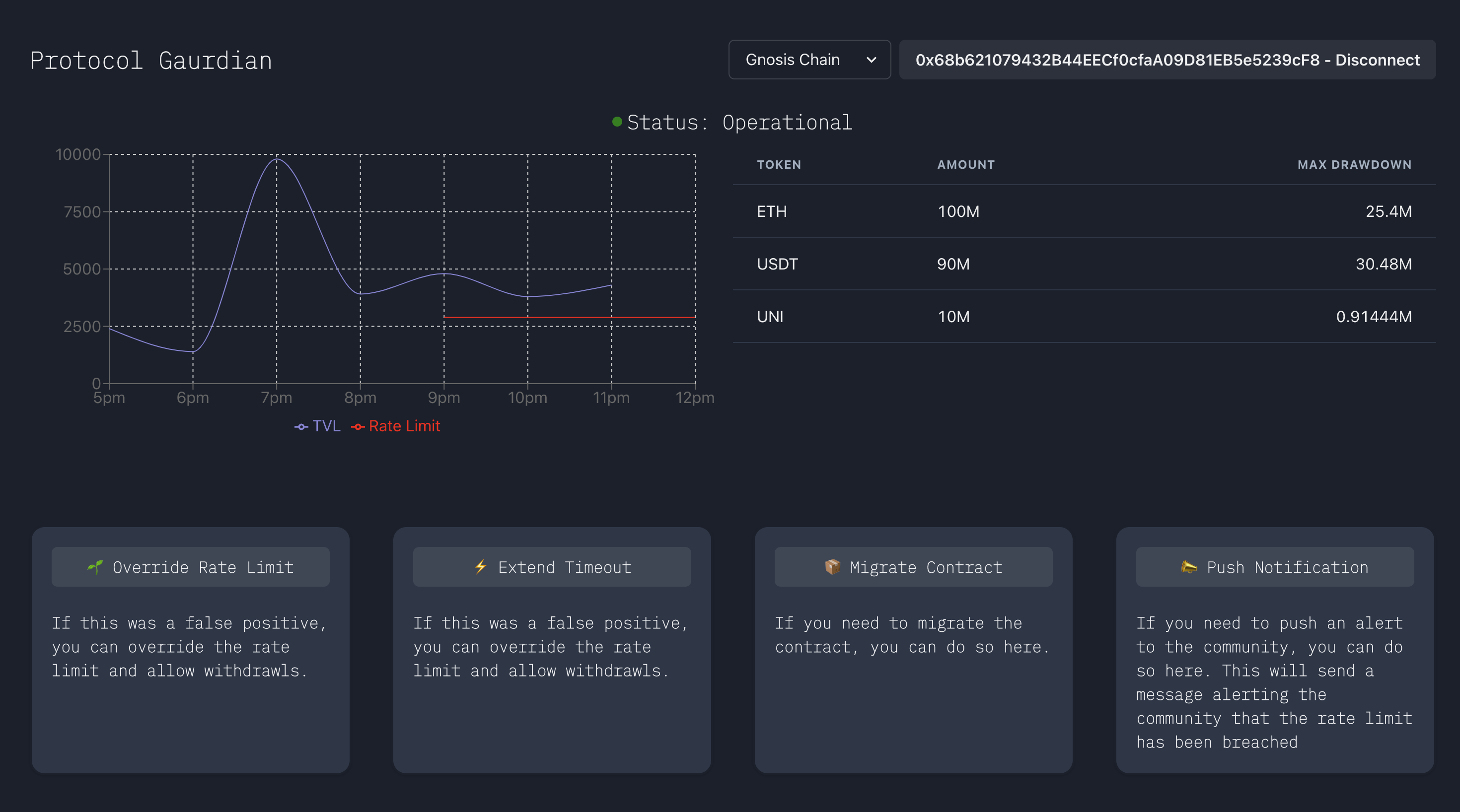Click the Extend Timeout button
Viewport: 1460px width, 812px height.
(x=552, y=567)
